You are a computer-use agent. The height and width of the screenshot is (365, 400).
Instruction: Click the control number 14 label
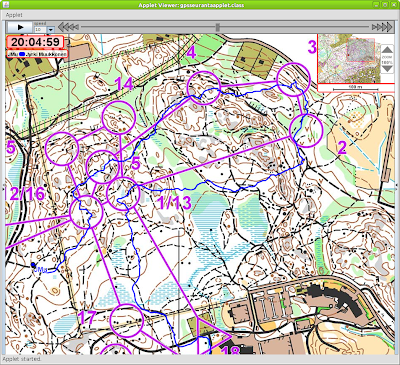(x=124, y=84)
